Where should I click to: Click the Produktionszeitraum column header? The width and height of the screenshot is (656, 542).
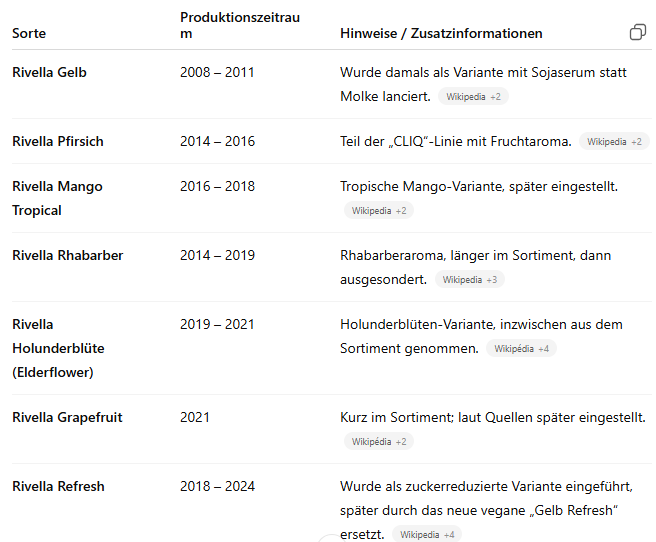coord(240,25)
